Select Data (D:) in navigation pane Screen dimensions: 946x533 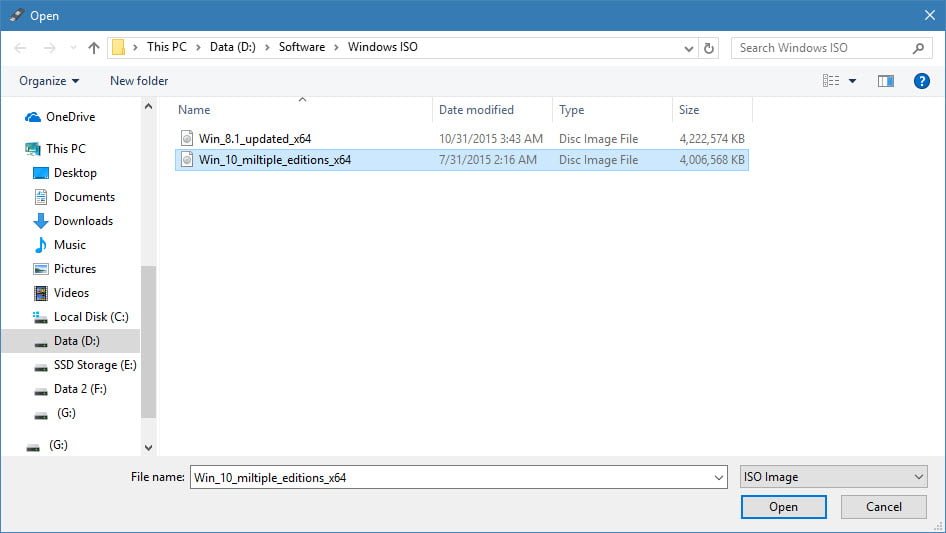pyautogui.click(x=77, y=341)
